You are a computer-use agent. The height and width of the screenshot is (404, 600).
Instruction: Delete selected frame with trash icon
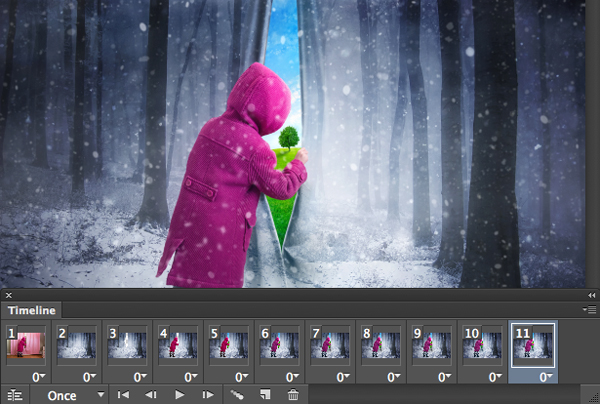coord(293,395)
